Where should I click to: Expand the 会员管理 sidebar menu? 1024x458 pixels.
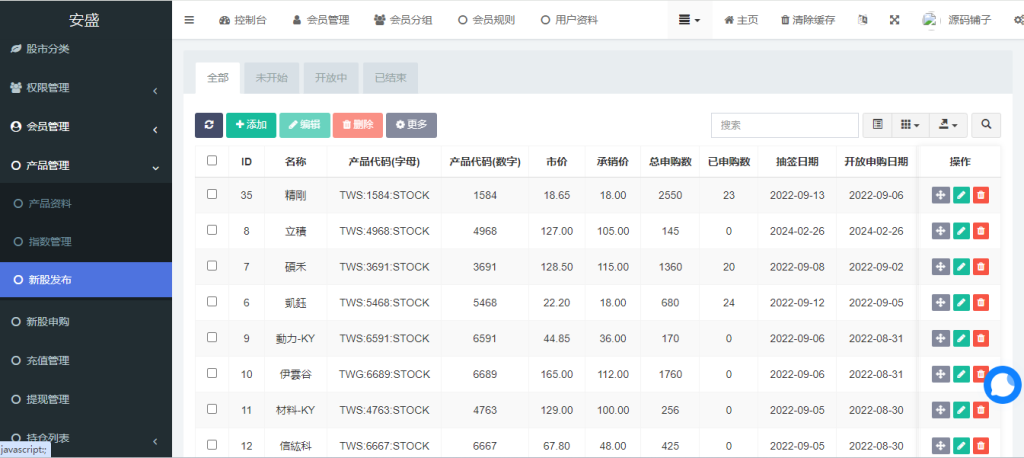click(x=86, y=127)
